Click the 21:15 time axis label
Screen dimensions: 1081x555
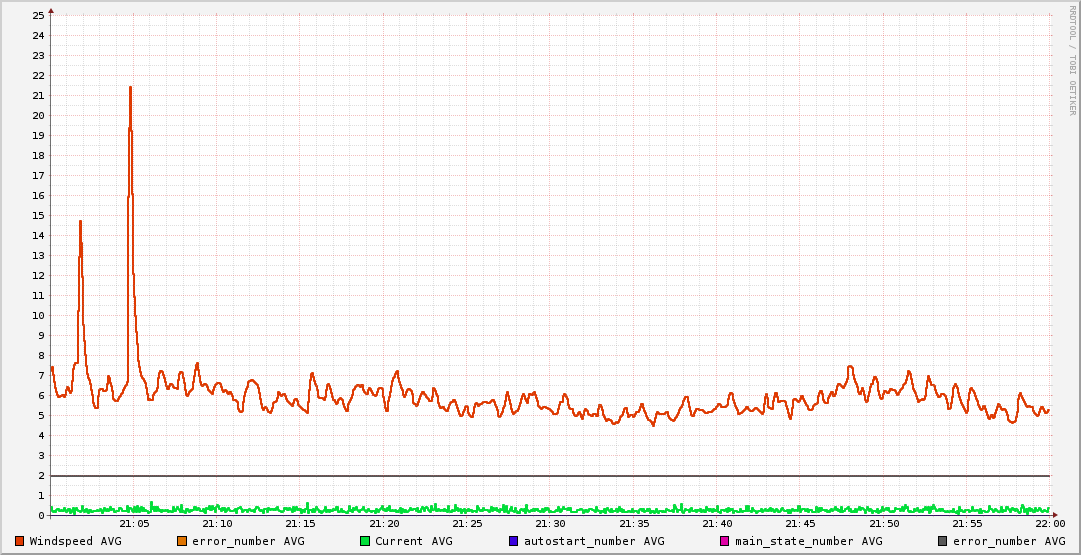point(301,523)
